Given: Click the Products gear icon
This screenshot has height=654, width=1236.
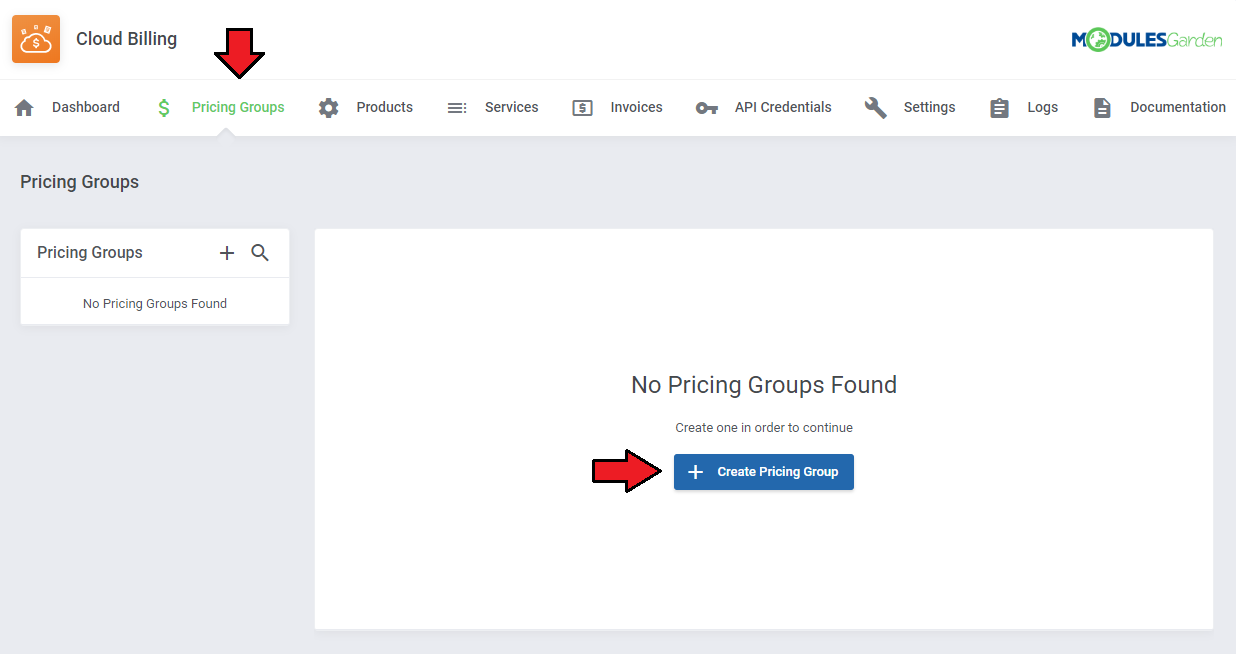Looking at the screenshot, I should [x=328, y=108].
